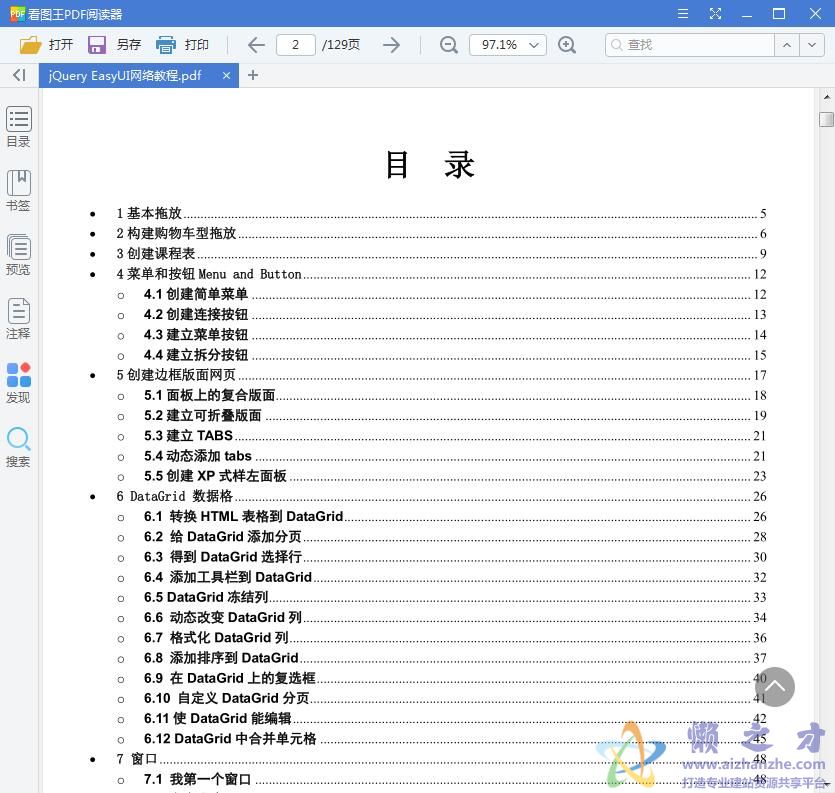The height and width of the screenshot is (793, 835).
Task: Click the page number input field
Action: pyautogui.click(x=295, y=44)
